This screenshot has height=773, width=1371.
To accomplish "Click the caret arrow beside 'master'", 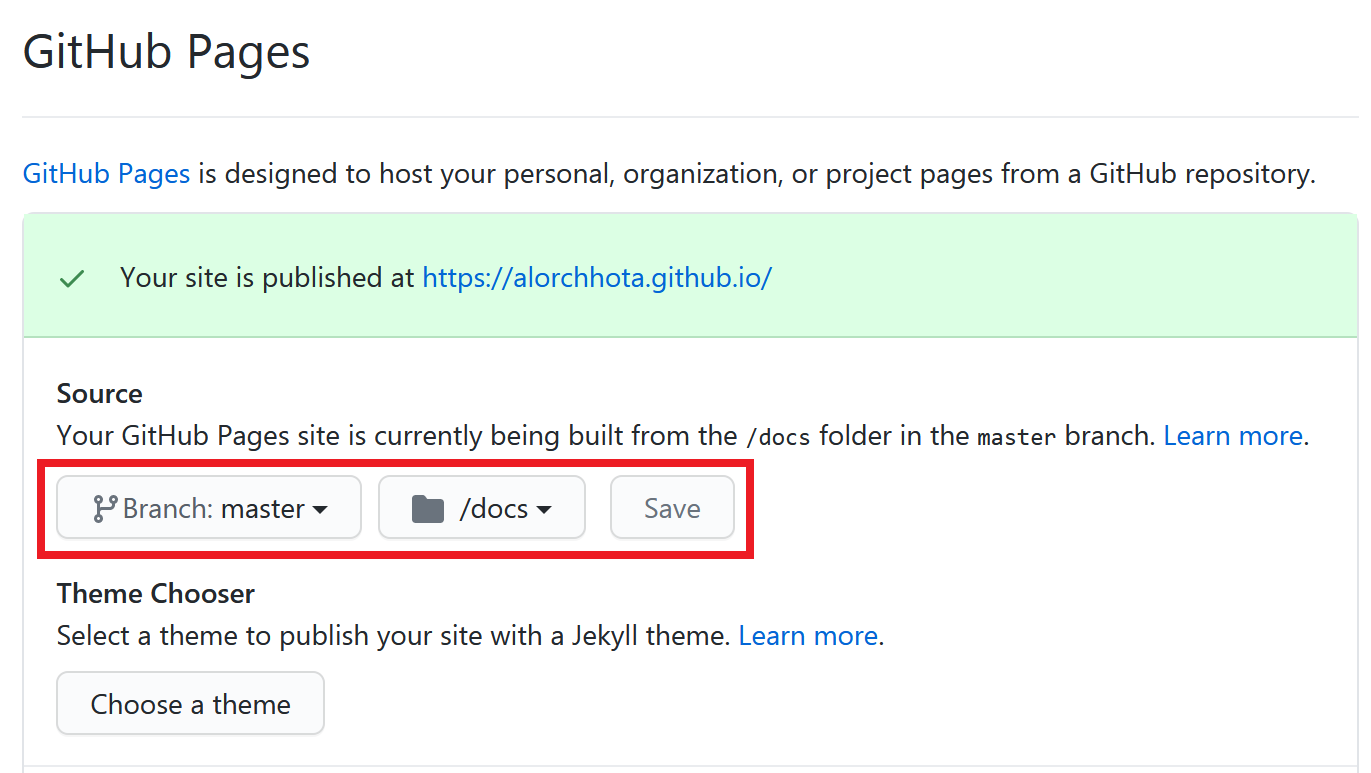I will coord(320,509).
